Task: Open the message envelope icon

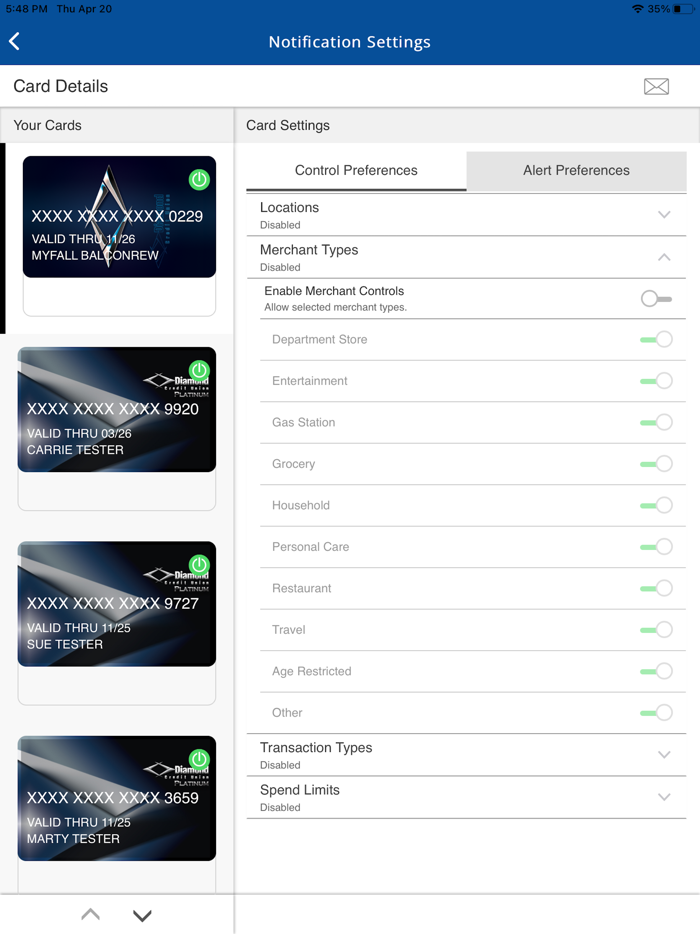Action: (x=656, y=87)
